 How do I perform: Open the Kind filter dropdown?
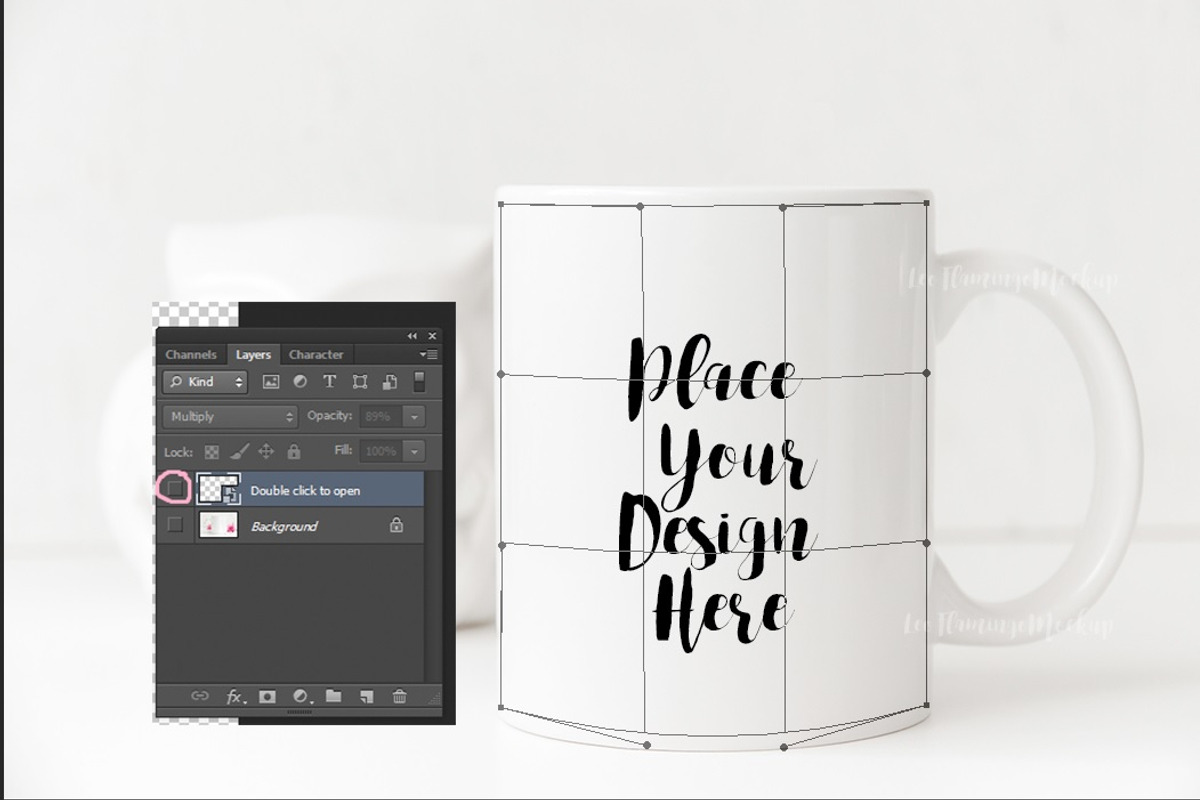(x=205, y=382)
